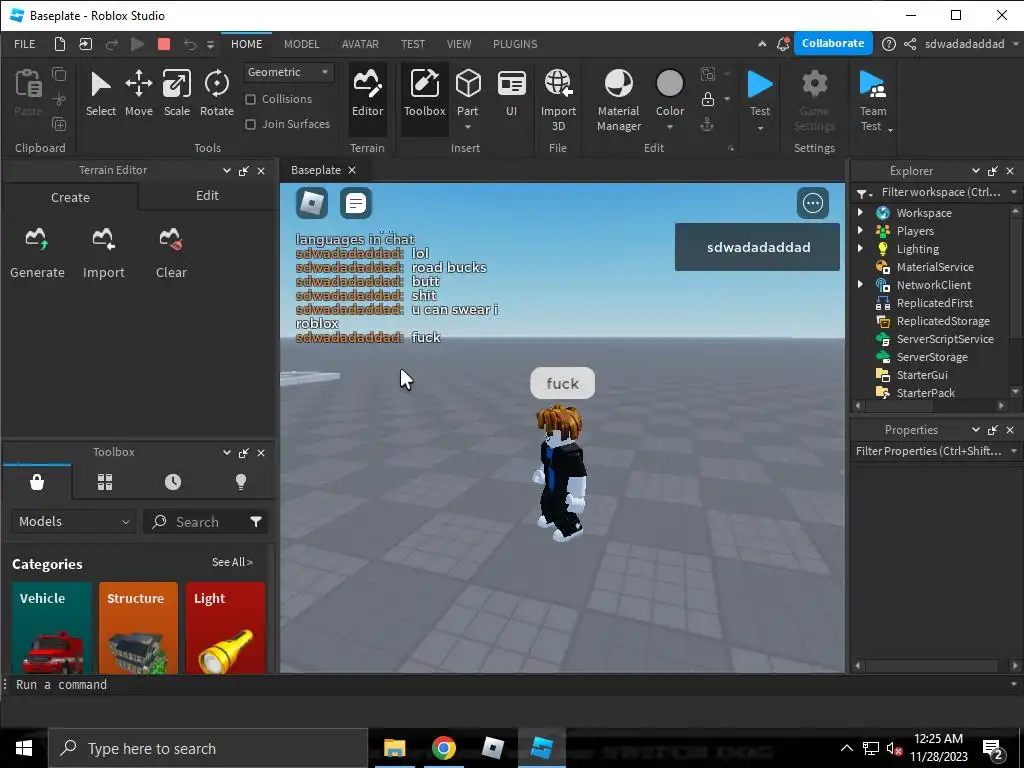This screenshot has height=768, width=1024.
Task: Open the Structure category thumbnail
Action: coord(138,628)
